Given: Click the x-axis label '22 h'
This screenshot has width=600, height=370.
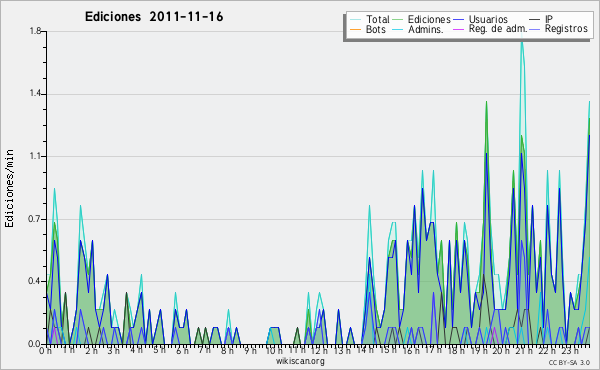Looking at the screenshot, I should pyautogui.click(x=546, y=351).
